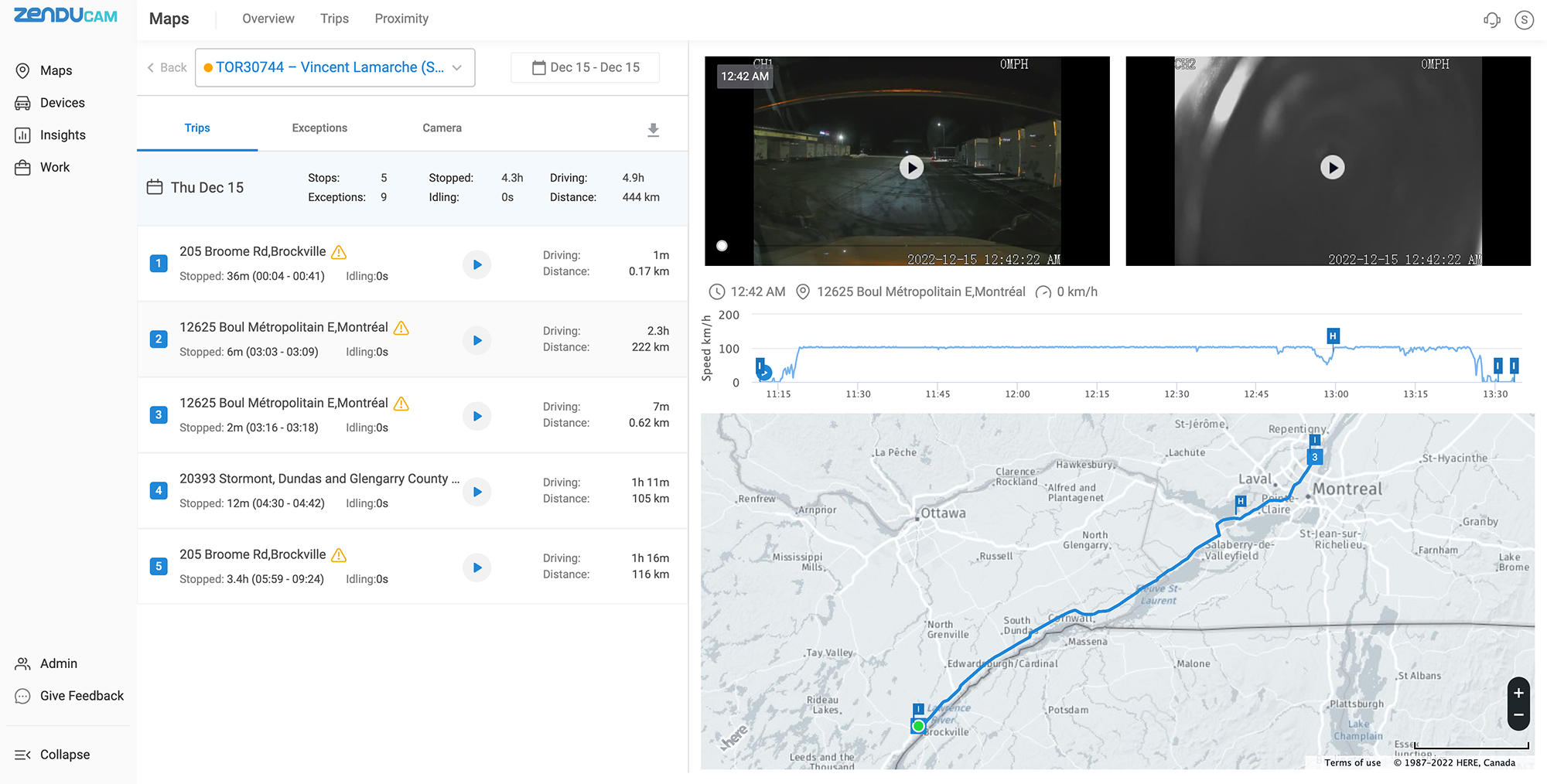Zoom in on the map
The image size is (1547, 784).
[1518, 693]
